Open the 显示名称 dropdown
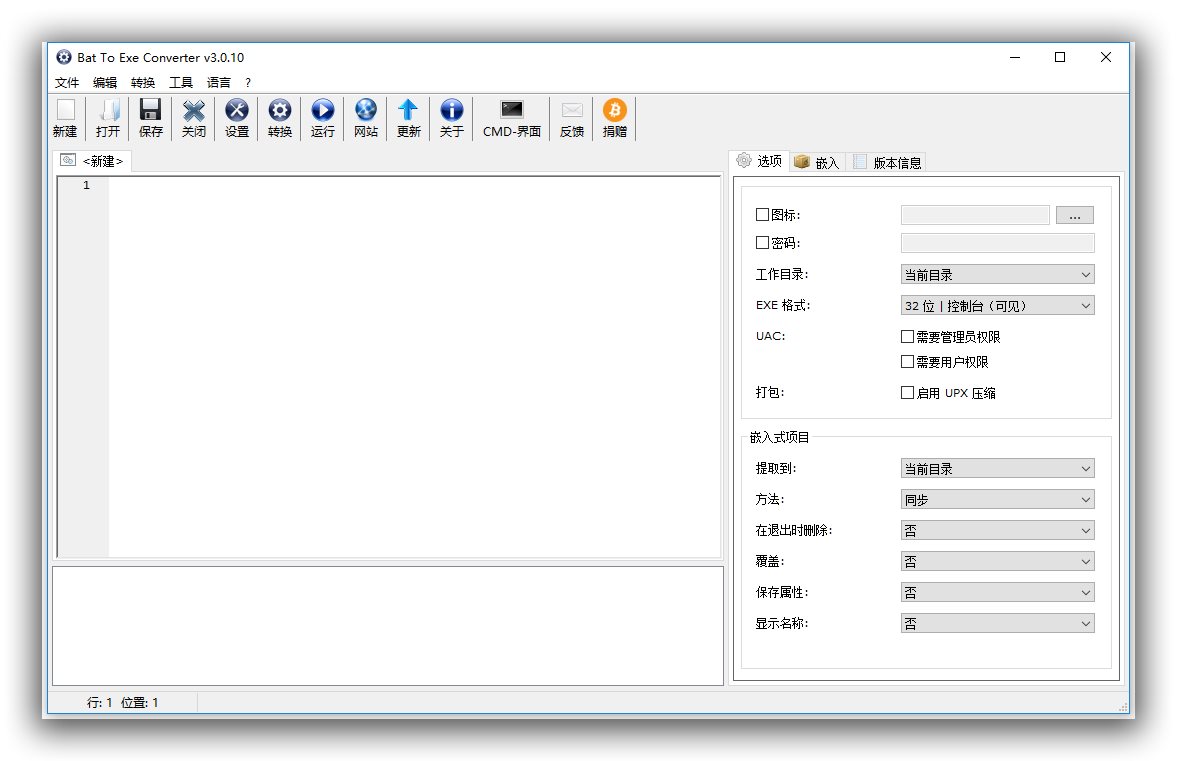This screenshot has width=1177, height=761. pos(998,623)
